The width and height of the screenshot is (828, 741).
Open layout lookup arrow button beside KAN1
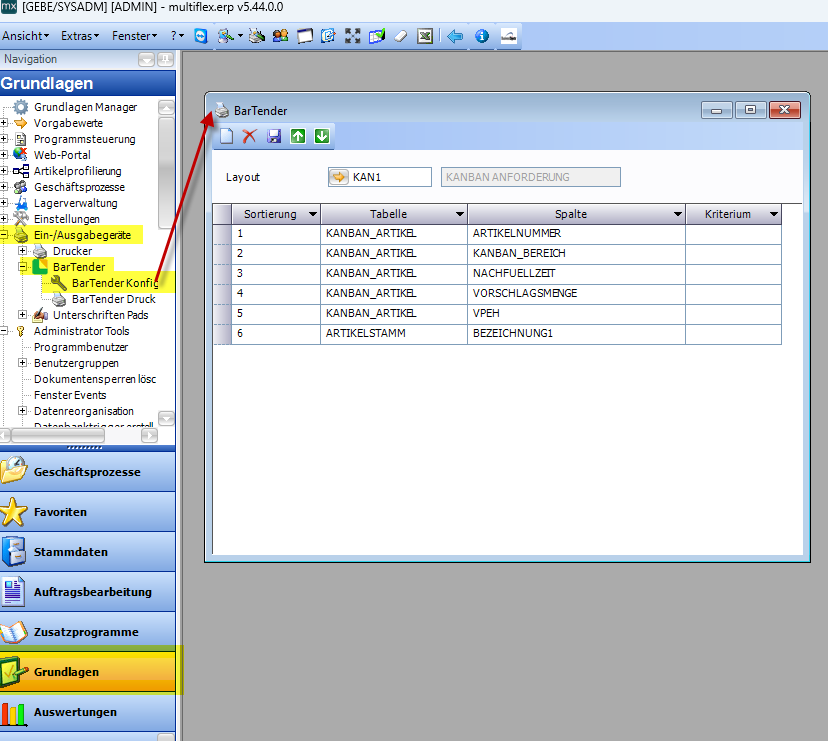click(339, 177)
